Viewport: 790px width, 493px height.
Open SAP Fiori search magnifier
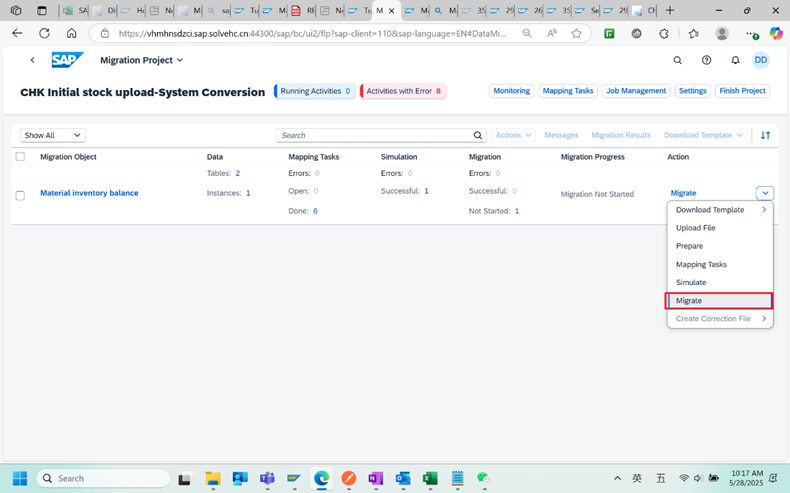coord(678,60)
